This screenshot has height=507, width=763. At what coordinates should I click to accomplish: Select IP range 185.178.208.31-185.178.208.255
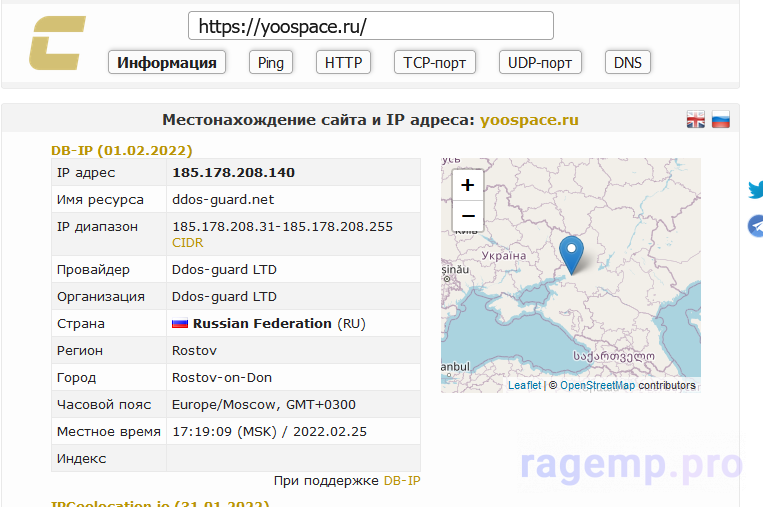tap(282, 227)
